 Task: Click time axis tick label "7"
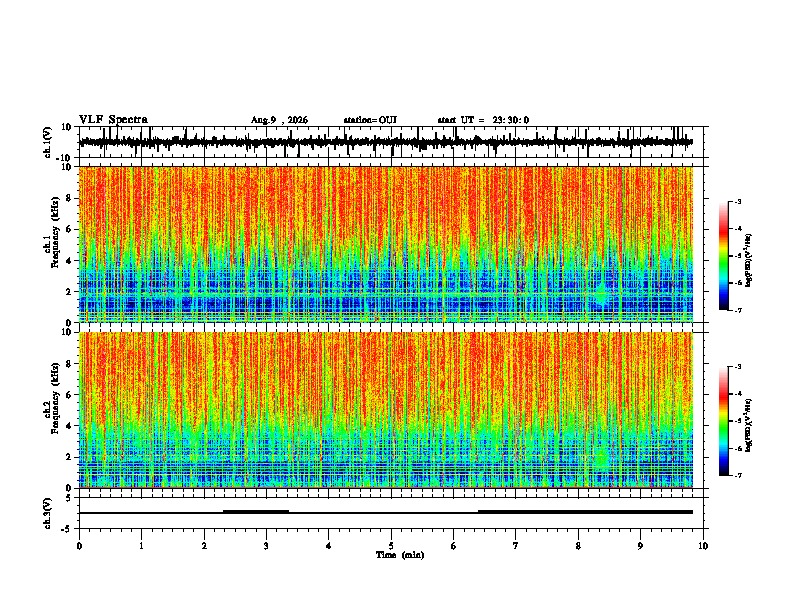[x=516, y=546]
